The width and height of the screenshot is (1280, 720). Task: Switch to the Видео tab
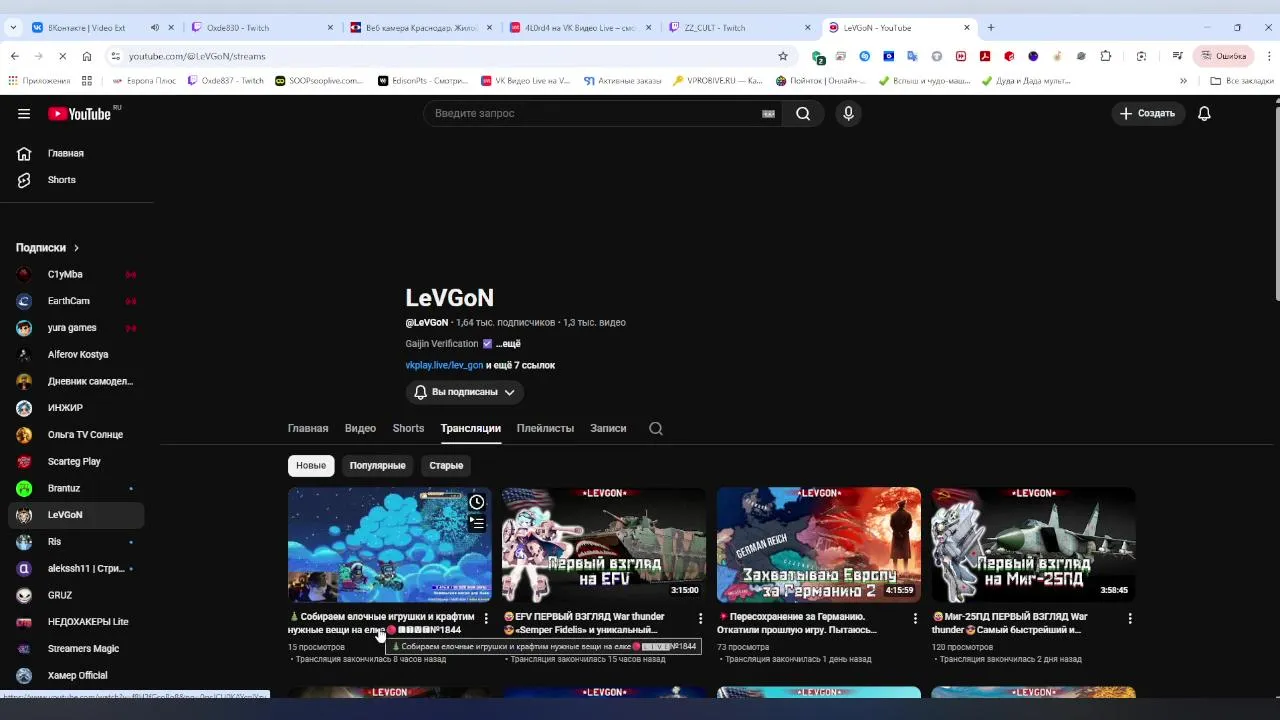tap(360, 428)
